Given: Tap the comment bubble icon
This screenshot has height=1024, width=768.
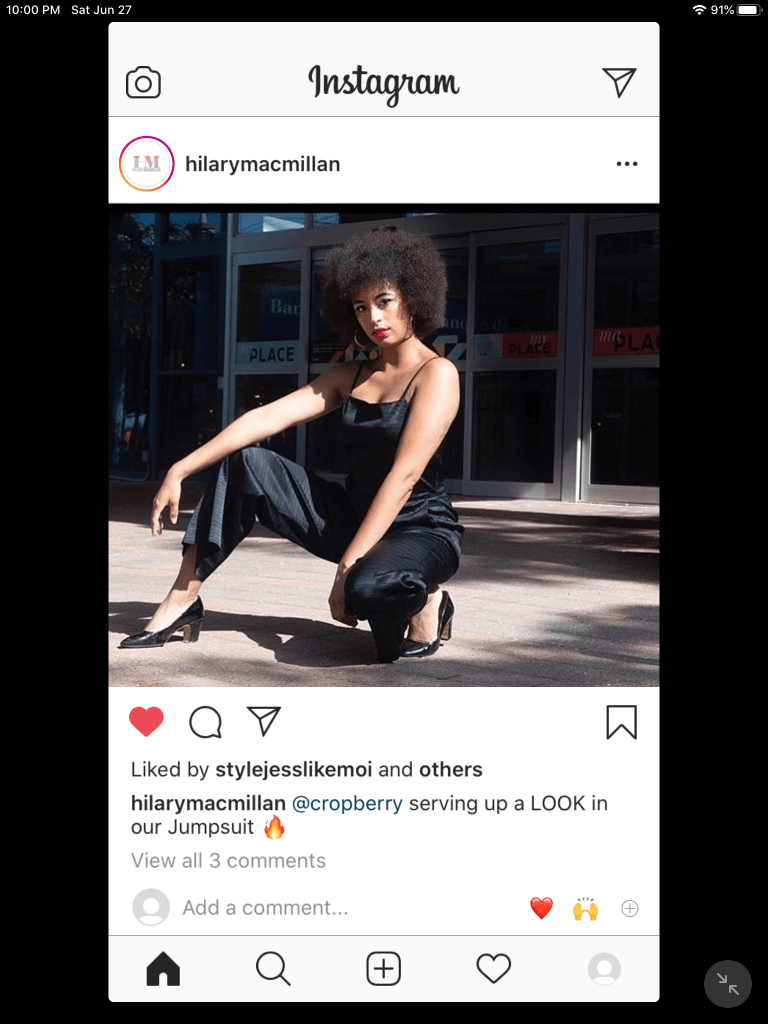Looking at the screenshot, I should point(205,722).
